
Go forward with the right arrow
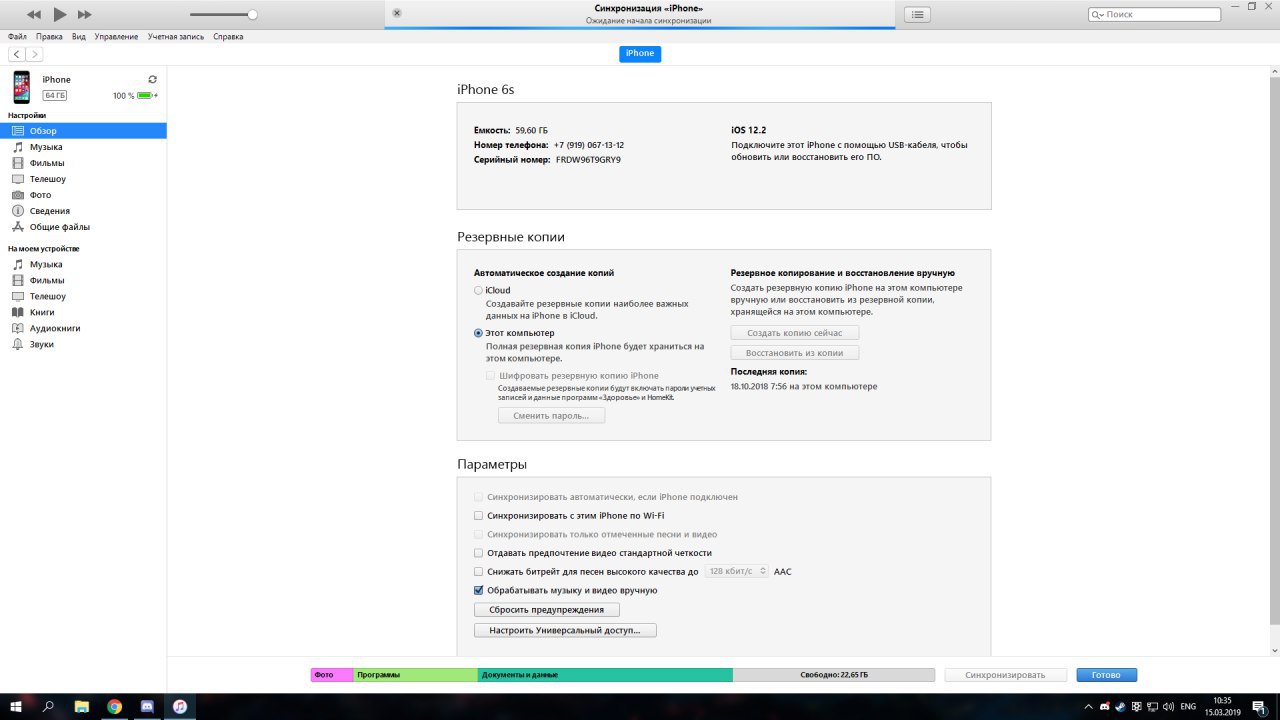coord(35,54)
